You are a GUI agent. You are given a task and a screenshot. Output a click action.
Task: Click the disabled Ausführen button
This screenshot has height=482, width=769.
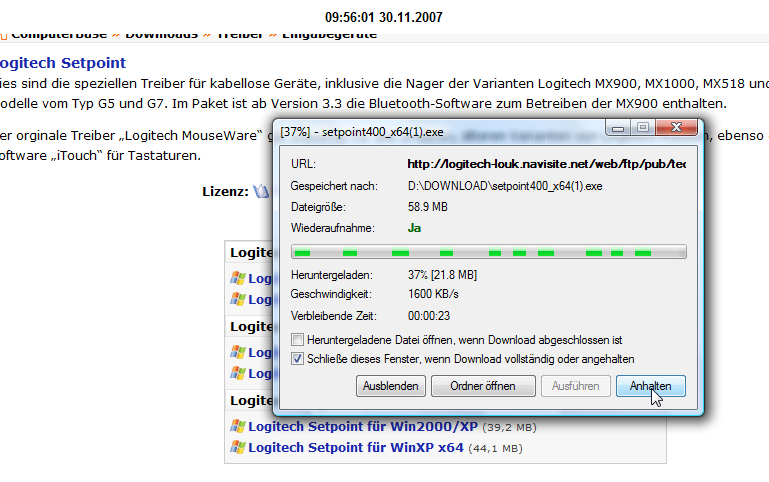click(575, 386)
